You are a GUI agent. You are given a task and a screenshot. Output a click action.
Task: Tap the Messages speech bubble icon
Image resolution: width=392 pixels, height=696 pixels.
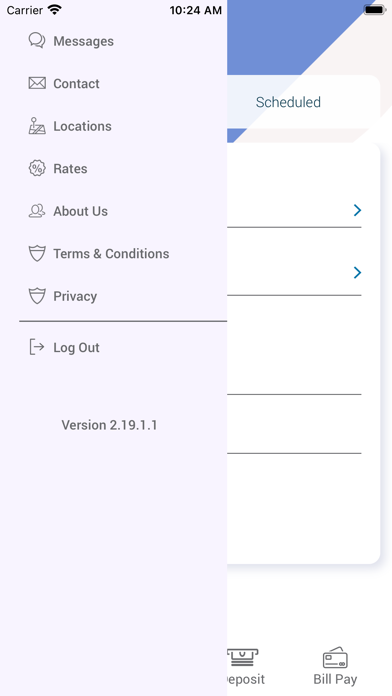tap(37, 40)
